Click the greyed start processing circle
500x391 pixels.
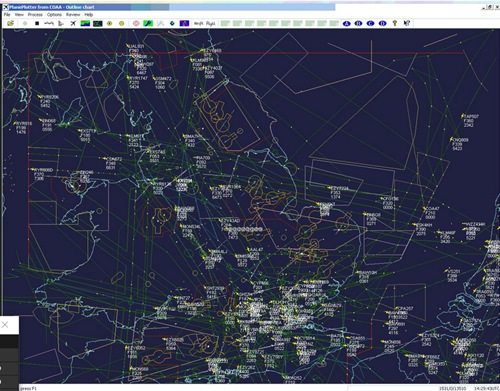25,23
